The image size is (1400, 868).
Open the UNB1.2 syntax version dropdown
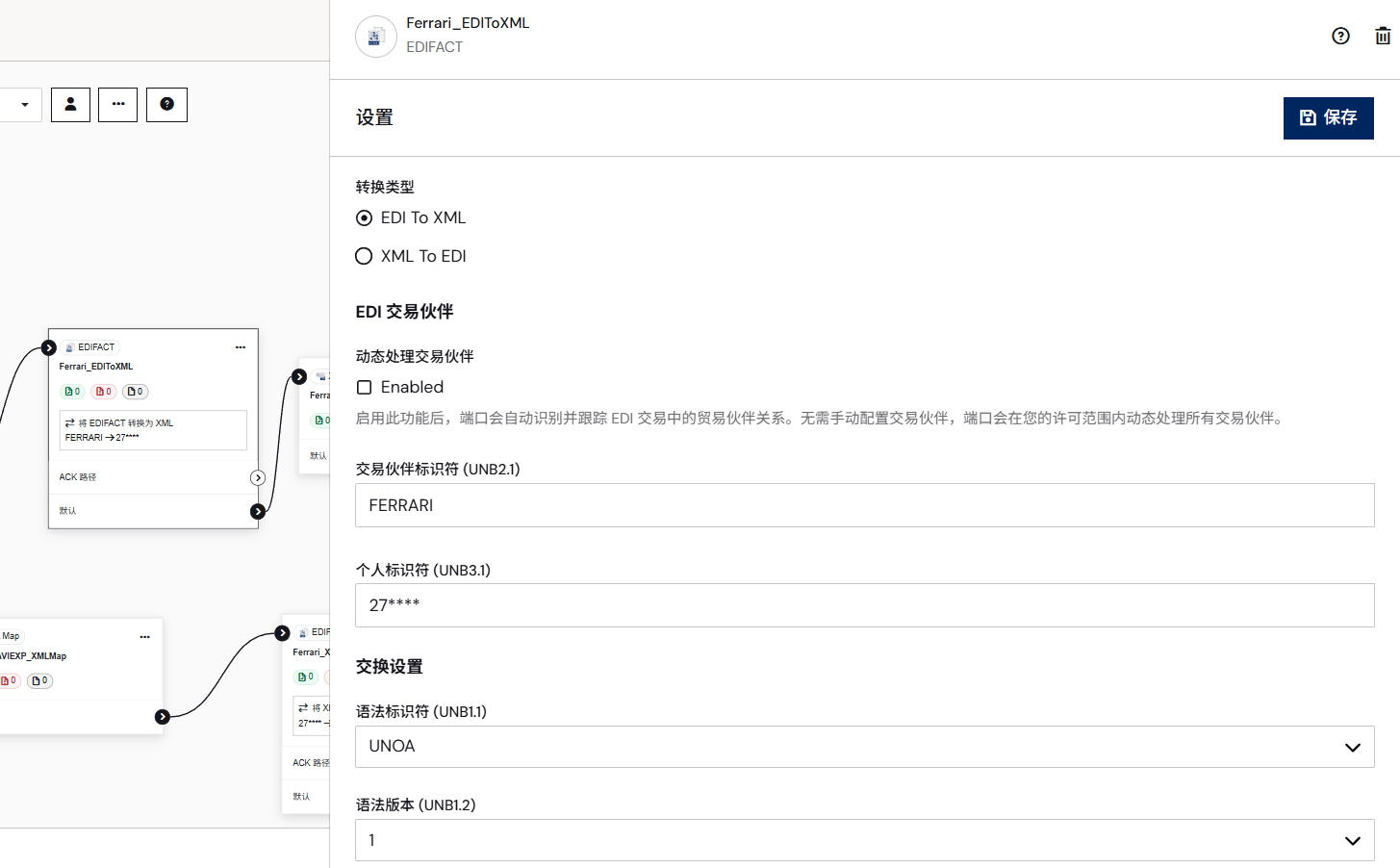(864, 840)
